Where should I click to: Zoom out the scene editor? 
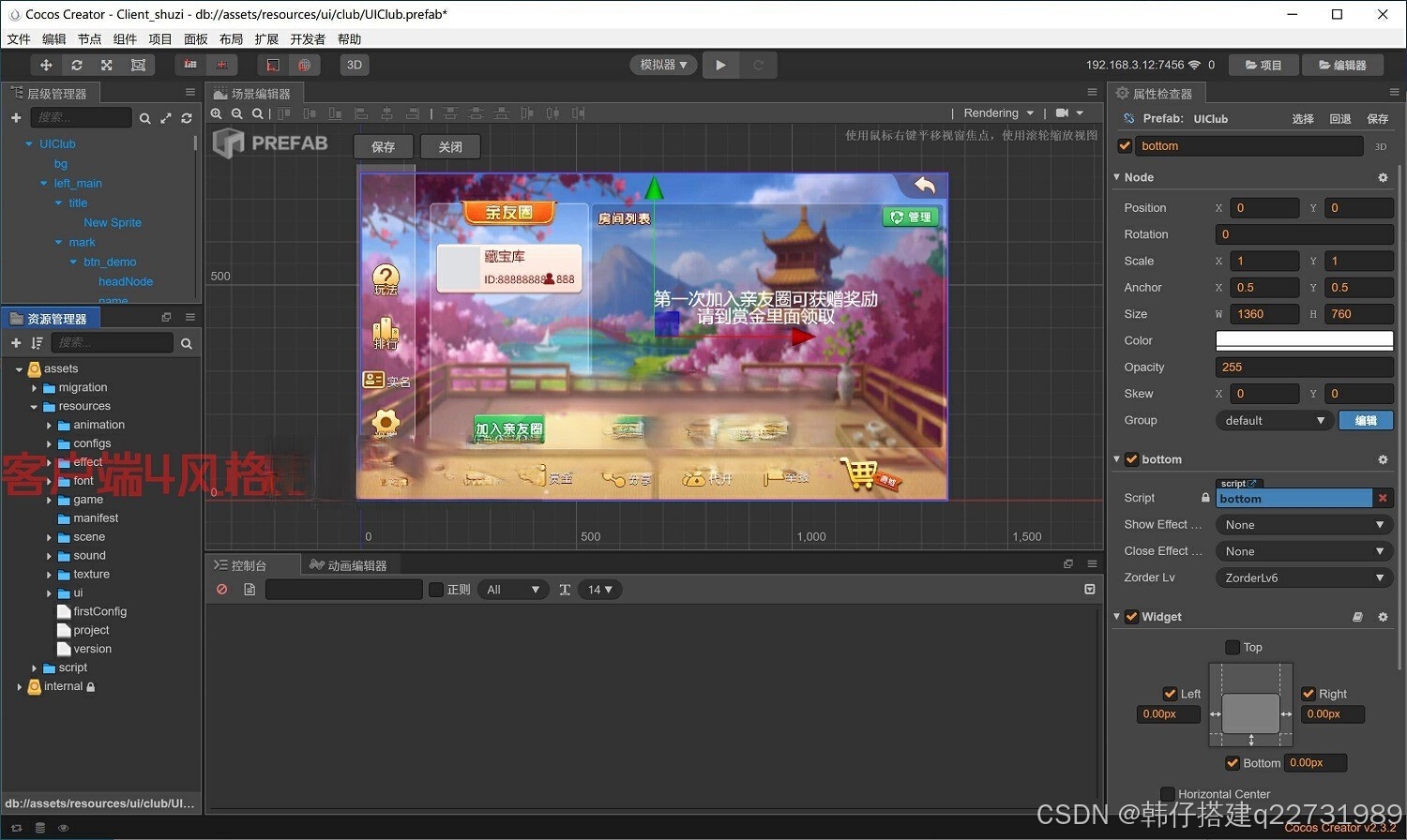[237, 113]
